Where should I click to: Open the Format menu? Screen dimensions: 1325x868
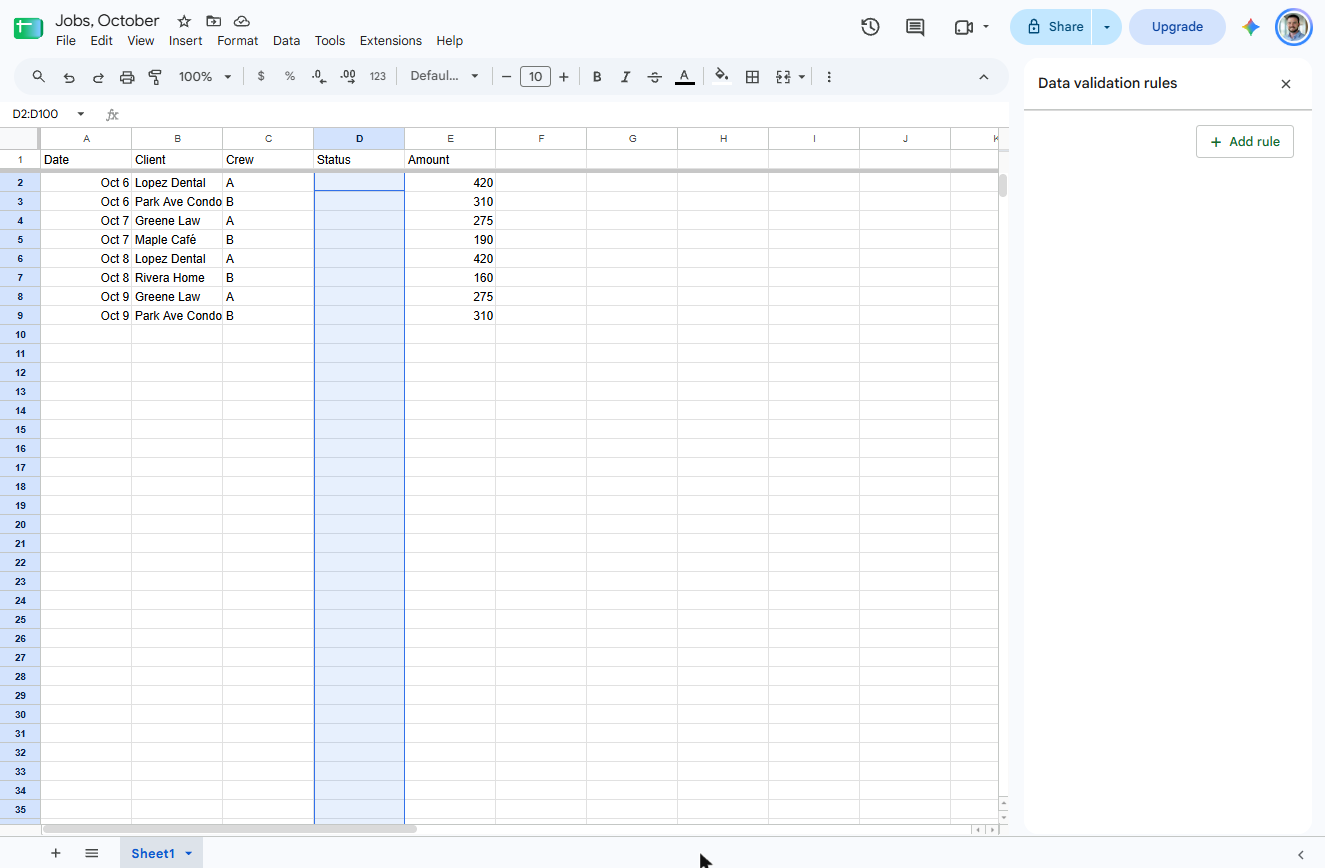[238, 41]
